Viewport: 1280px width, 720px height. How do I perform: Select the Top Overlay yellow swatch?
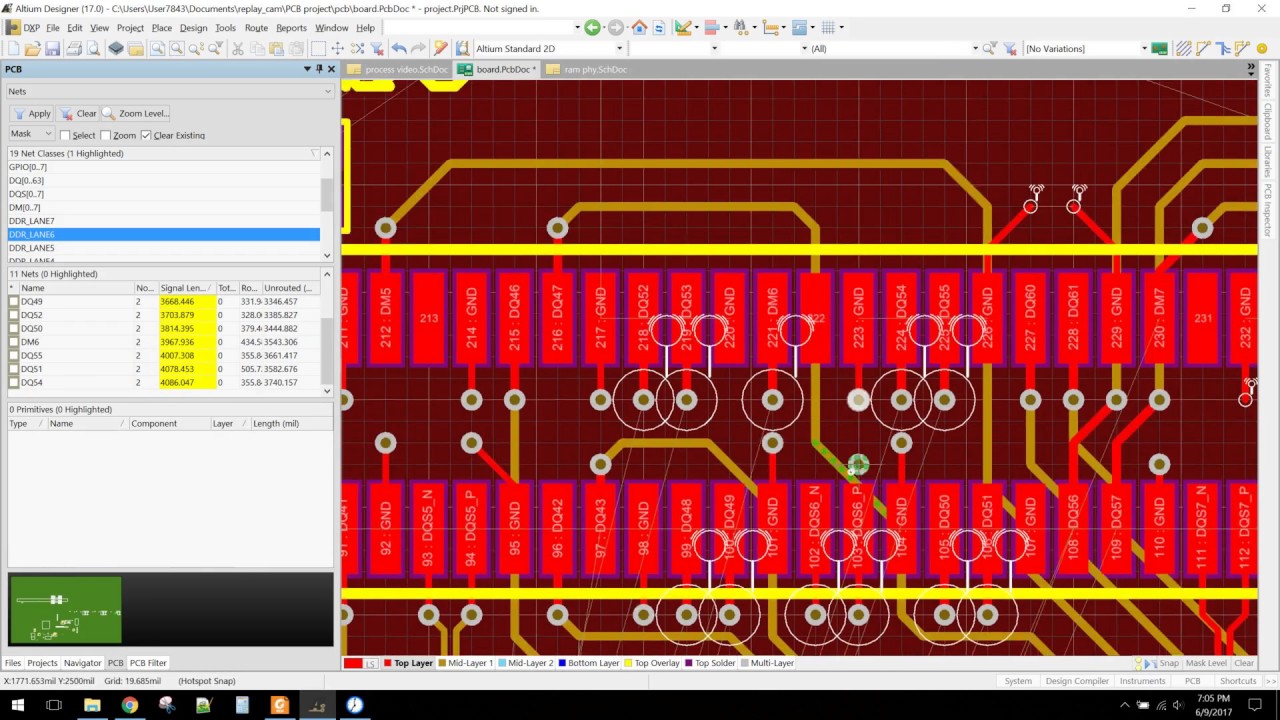tap(628, 663)
